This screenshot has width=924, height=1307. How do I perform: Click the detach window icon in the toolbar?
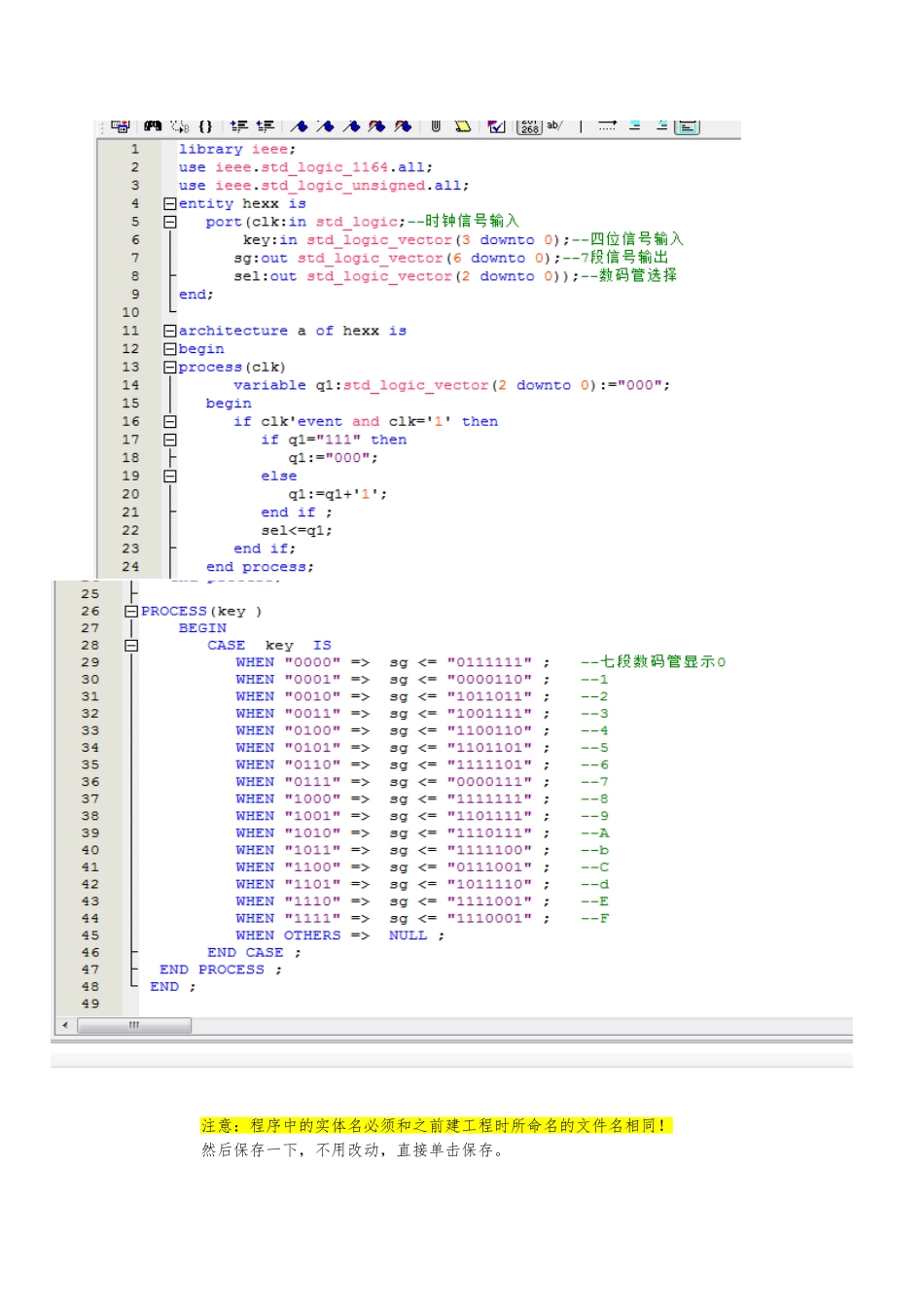coord(120,126)
